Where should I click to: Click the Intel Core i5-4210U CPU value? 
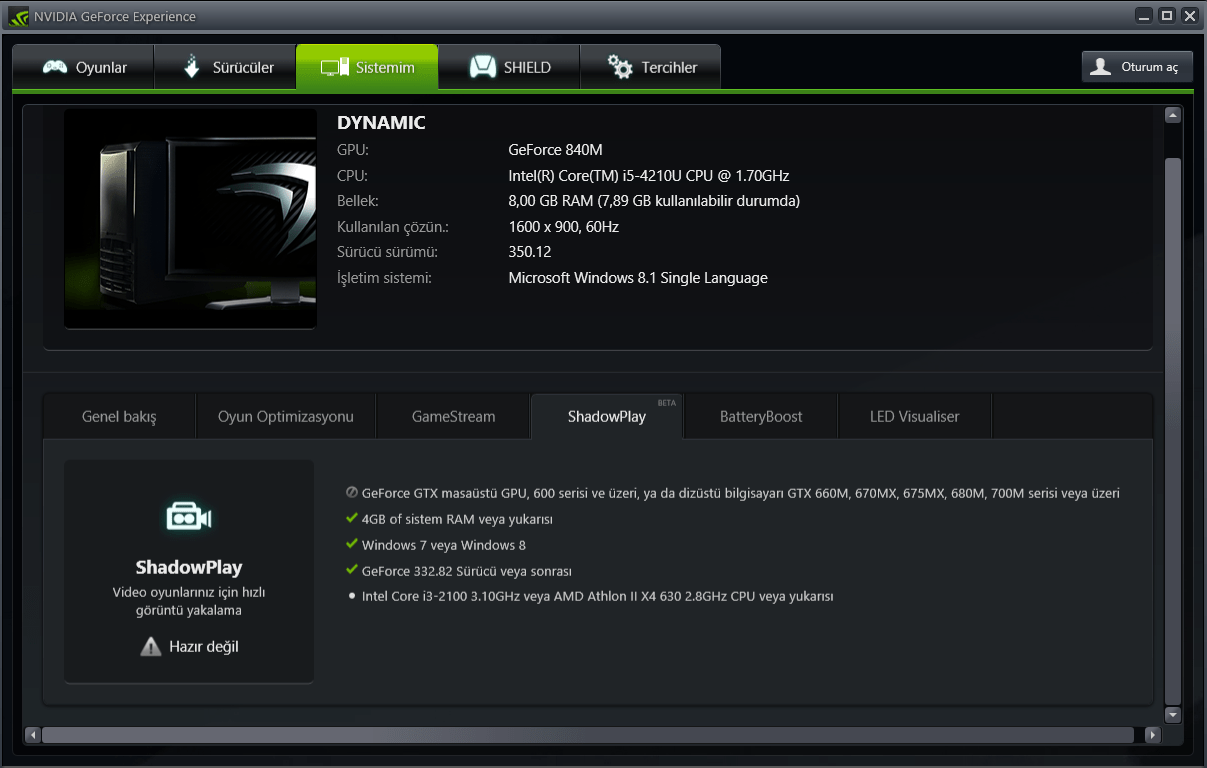[649, 176]
